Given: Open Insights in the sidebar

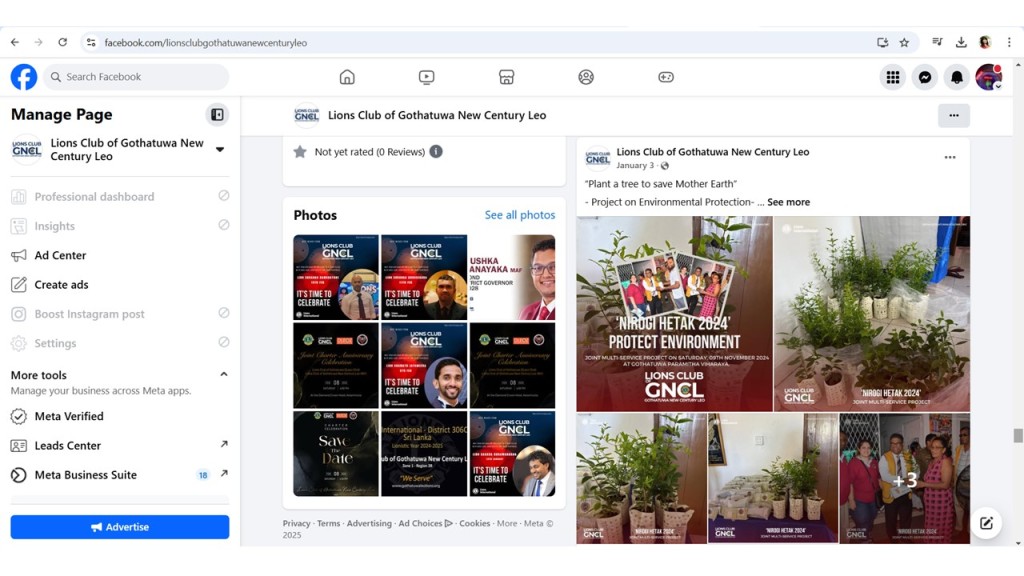Looking at the screenshot, I should 120,226.
